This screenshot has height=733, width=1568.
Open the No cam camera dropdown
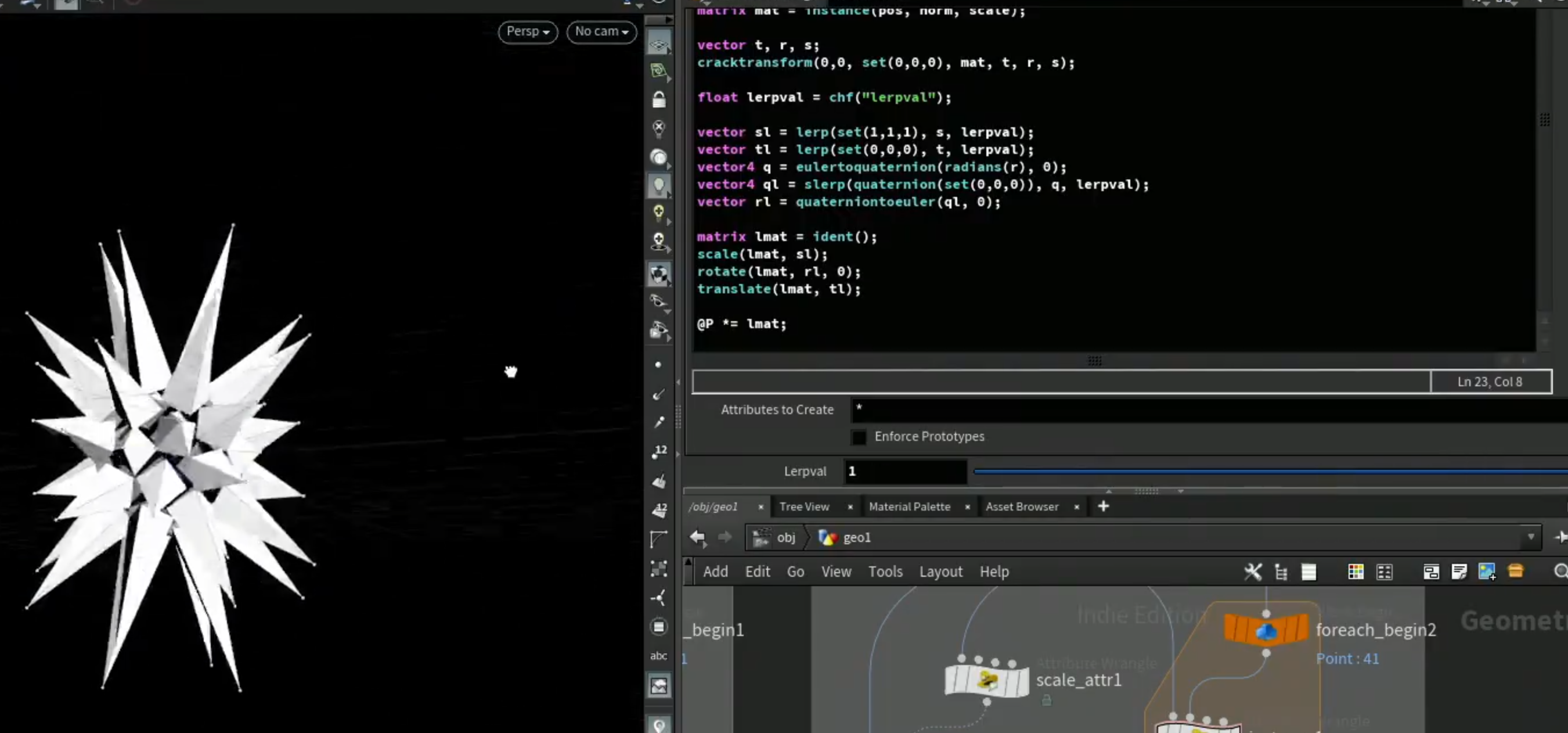[x=601, y=31]
